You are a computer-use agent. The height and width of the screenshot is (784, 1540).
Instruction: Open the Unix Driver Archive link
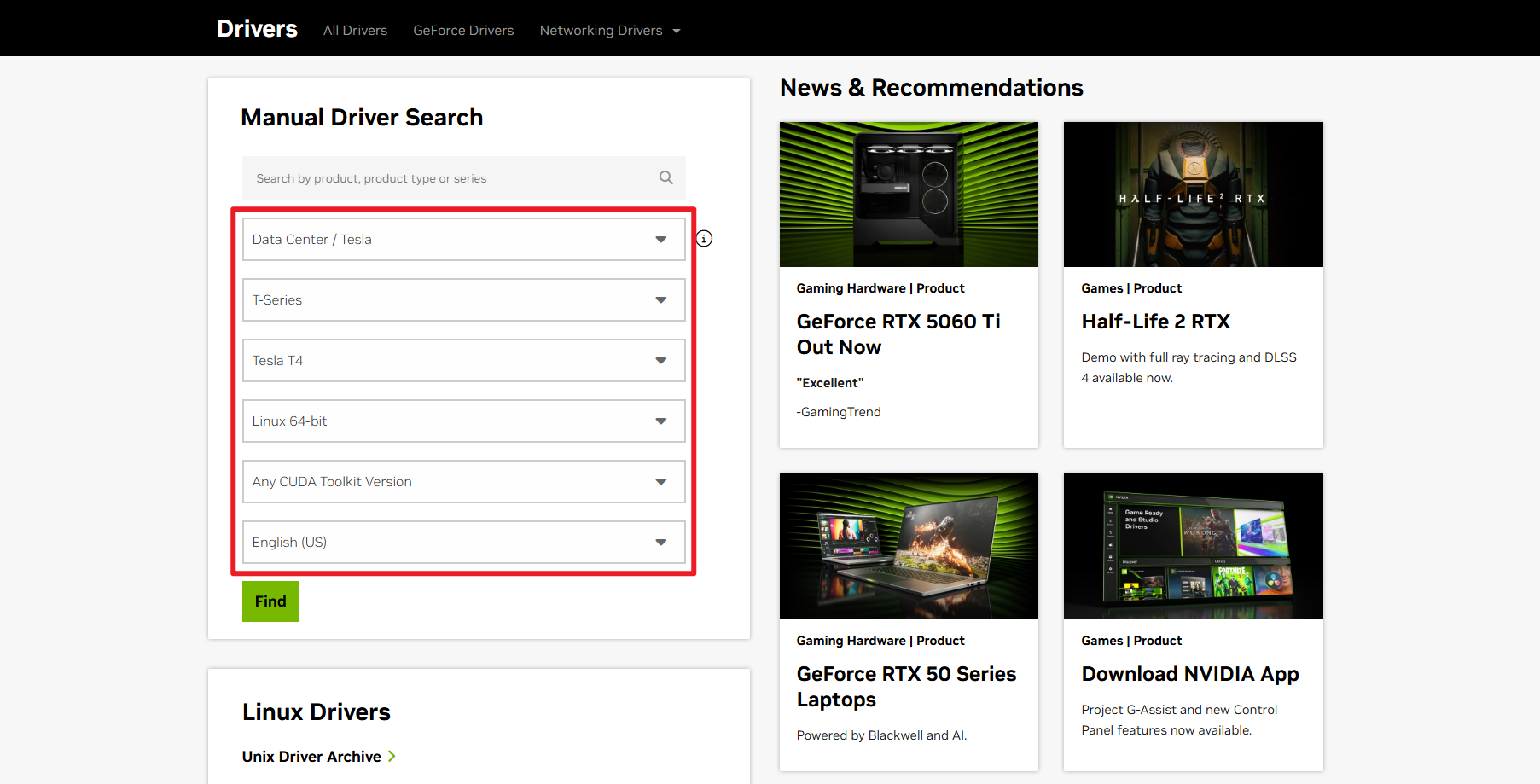[x=311, y=757]
